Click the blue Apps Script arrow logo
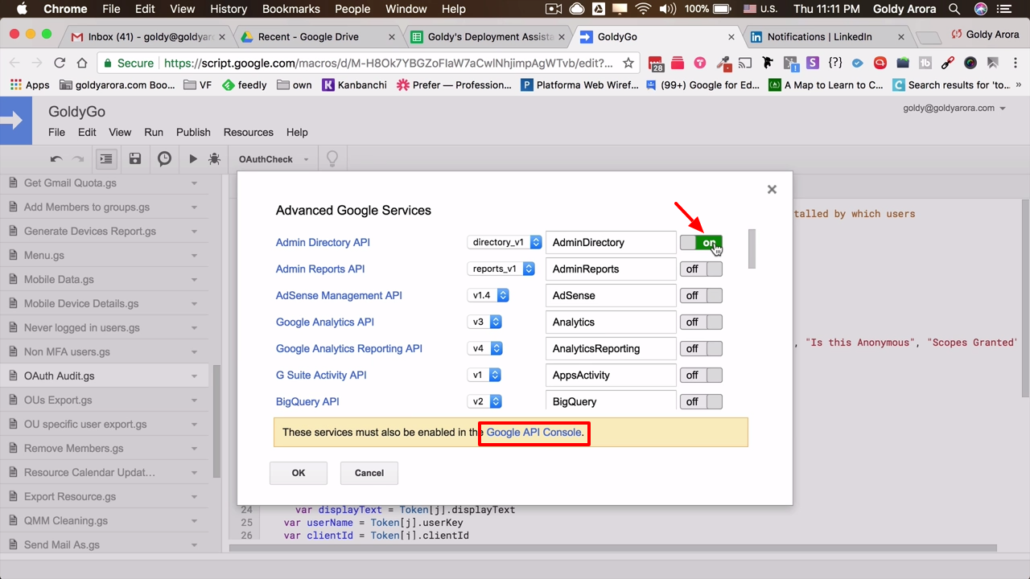Viewport: 1030px width, 579px height. tap(16, 120)
